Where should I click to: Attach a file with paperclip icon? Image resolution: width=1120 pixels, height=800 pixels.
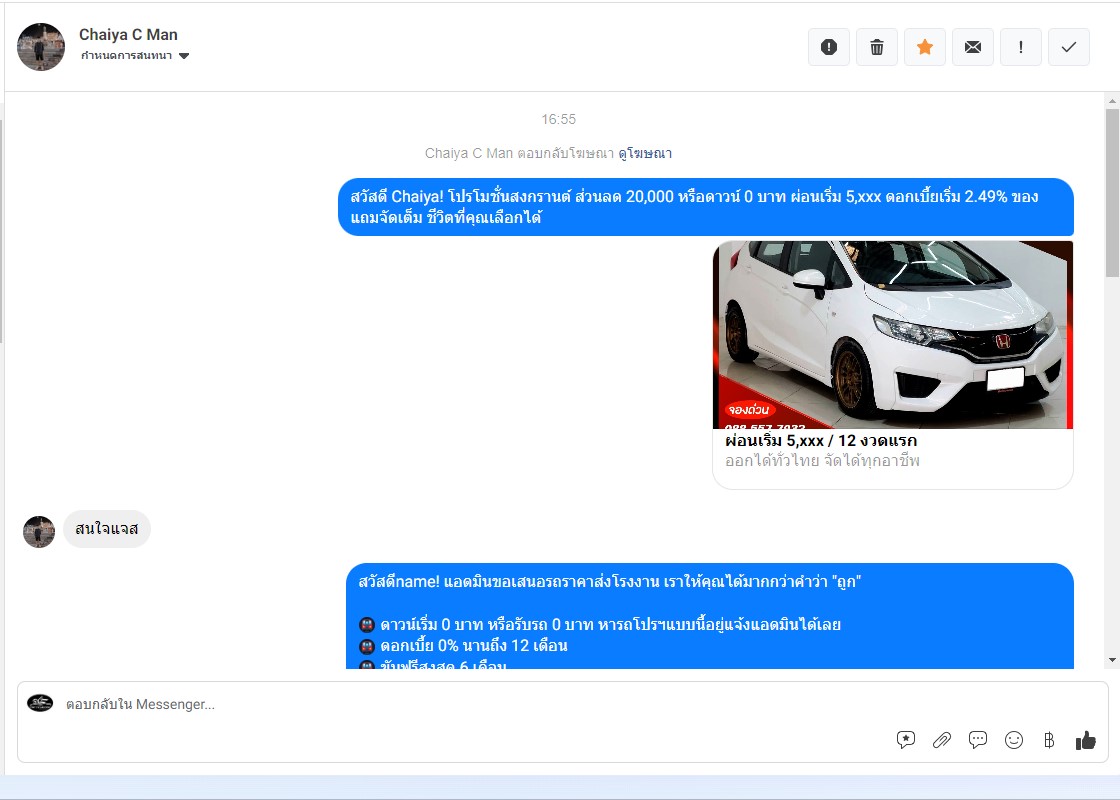[x=942, y=740]
